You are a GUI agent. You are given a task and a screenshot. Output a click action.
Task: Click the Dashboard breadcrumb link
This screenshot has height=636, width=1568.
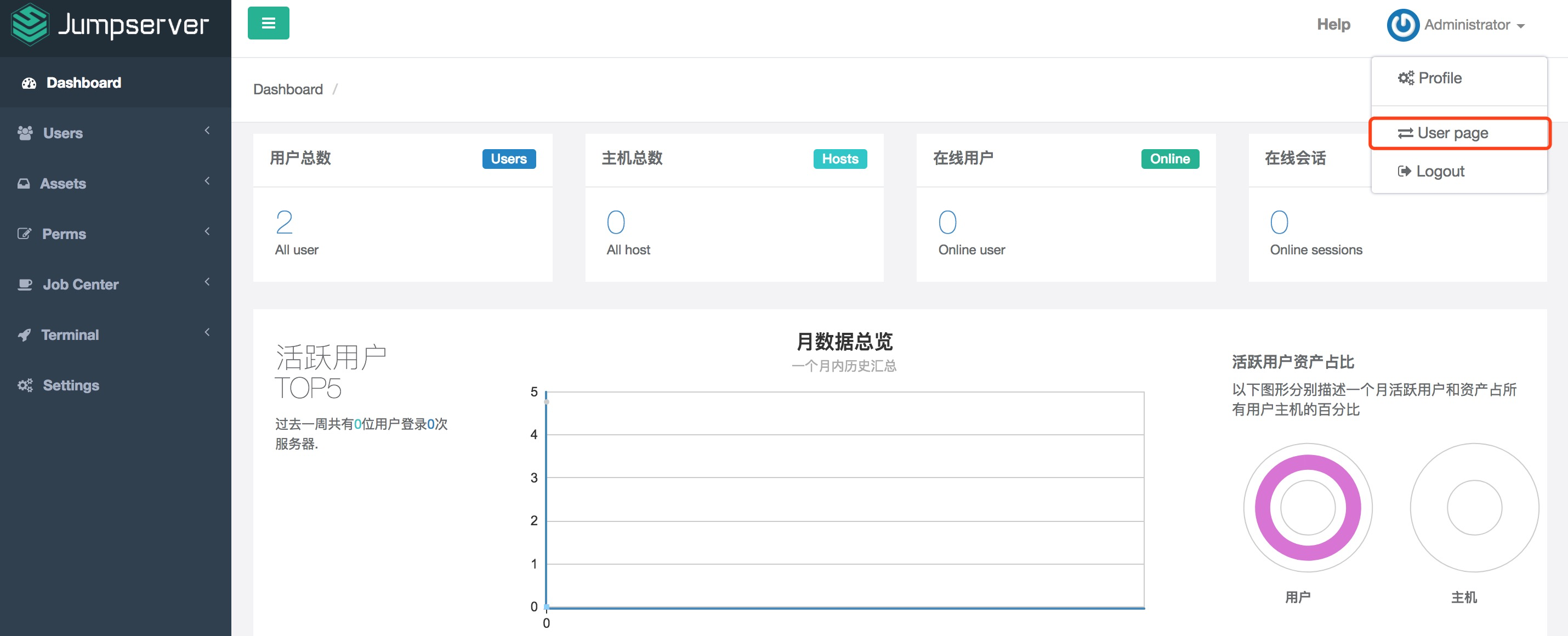288,89
